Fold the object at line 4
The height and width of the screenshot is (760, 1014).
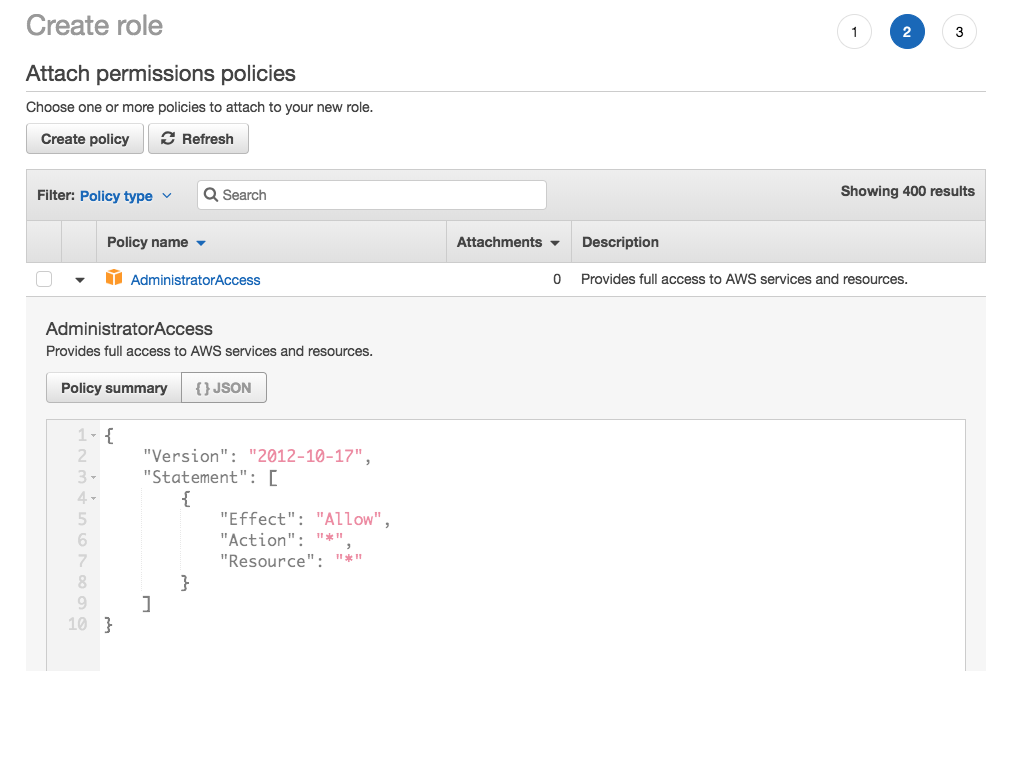(94, 498)
